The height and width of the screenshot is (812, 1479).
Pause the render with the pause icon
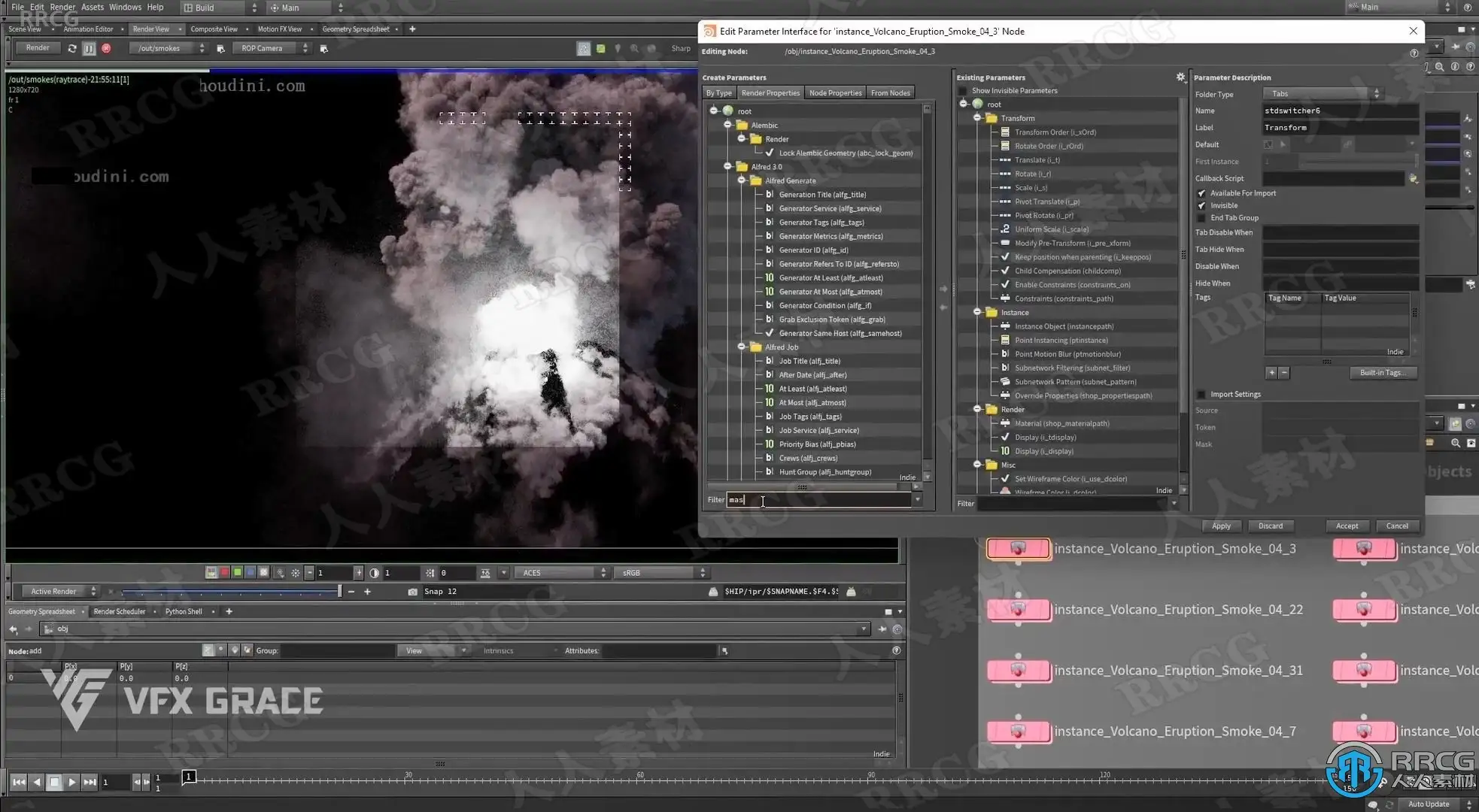[89, 48]
